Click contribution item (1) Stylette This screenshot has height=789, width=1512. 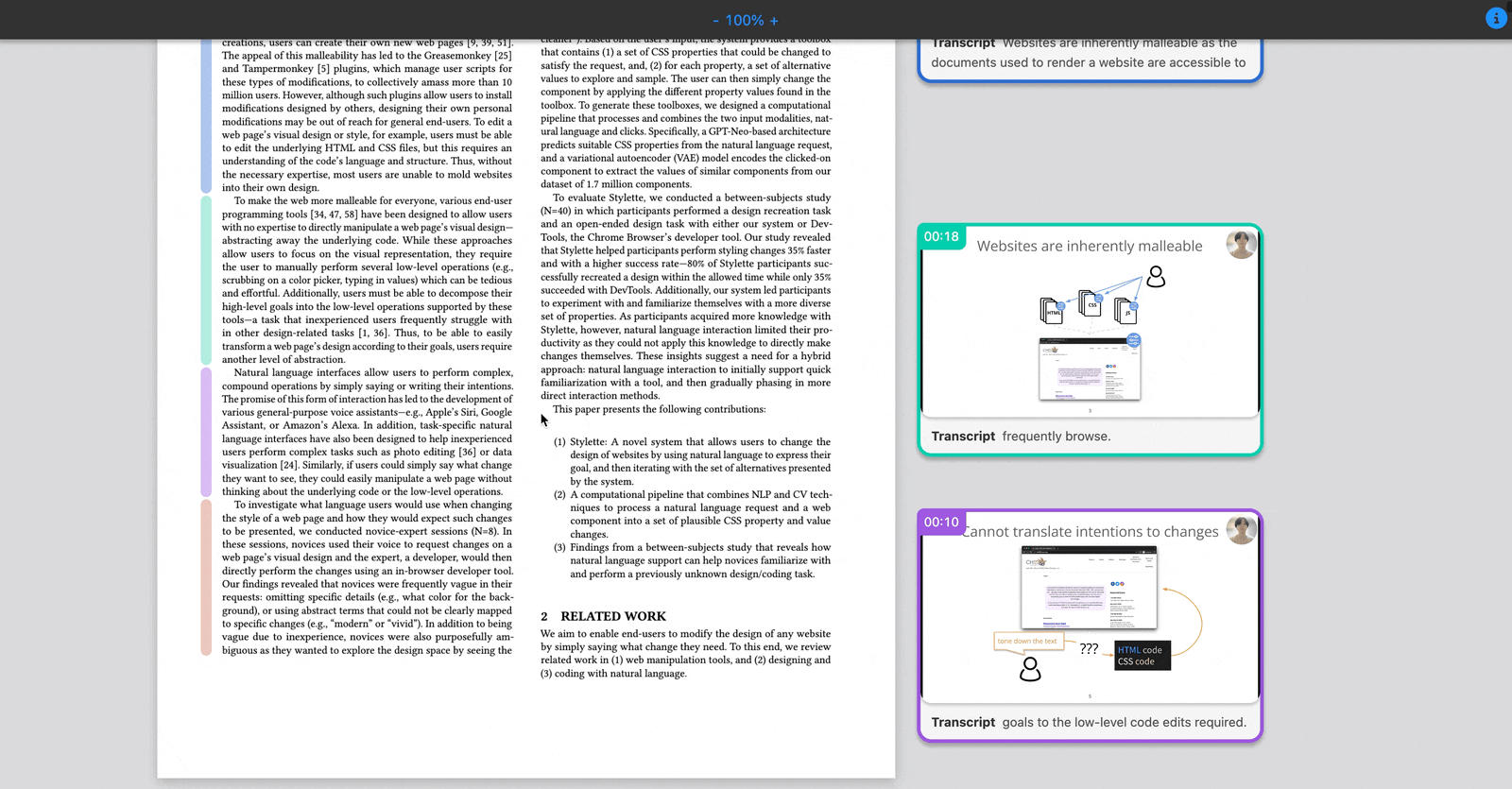692,461
